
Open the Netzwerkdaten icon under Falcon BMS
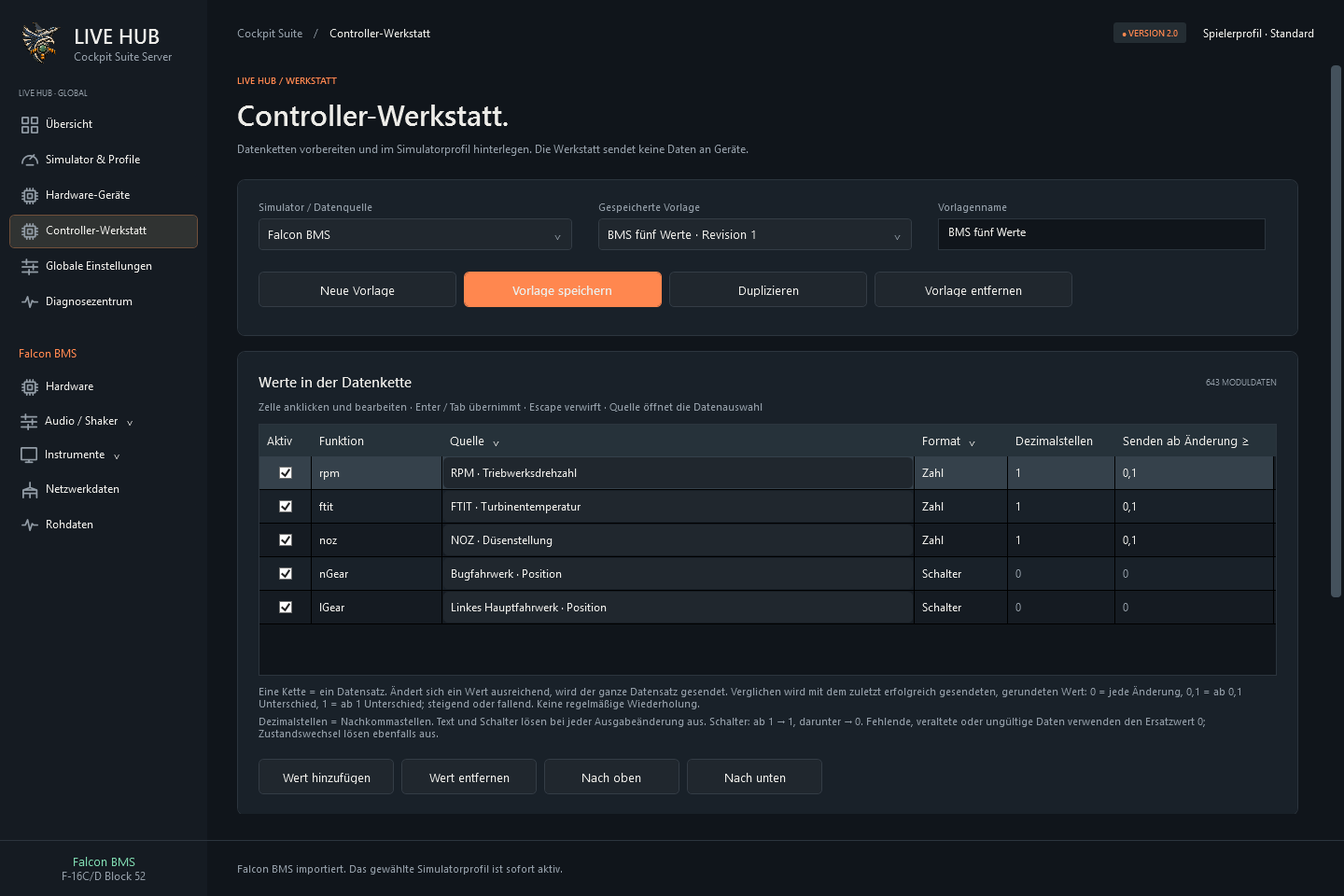tap(30, 489)
